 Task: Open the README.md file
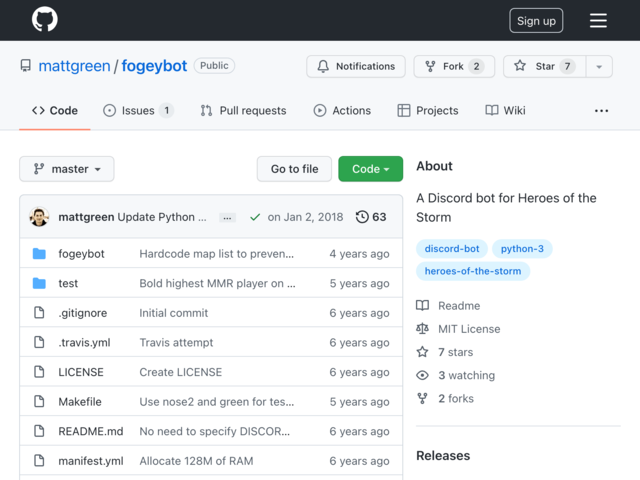[91, 431]
